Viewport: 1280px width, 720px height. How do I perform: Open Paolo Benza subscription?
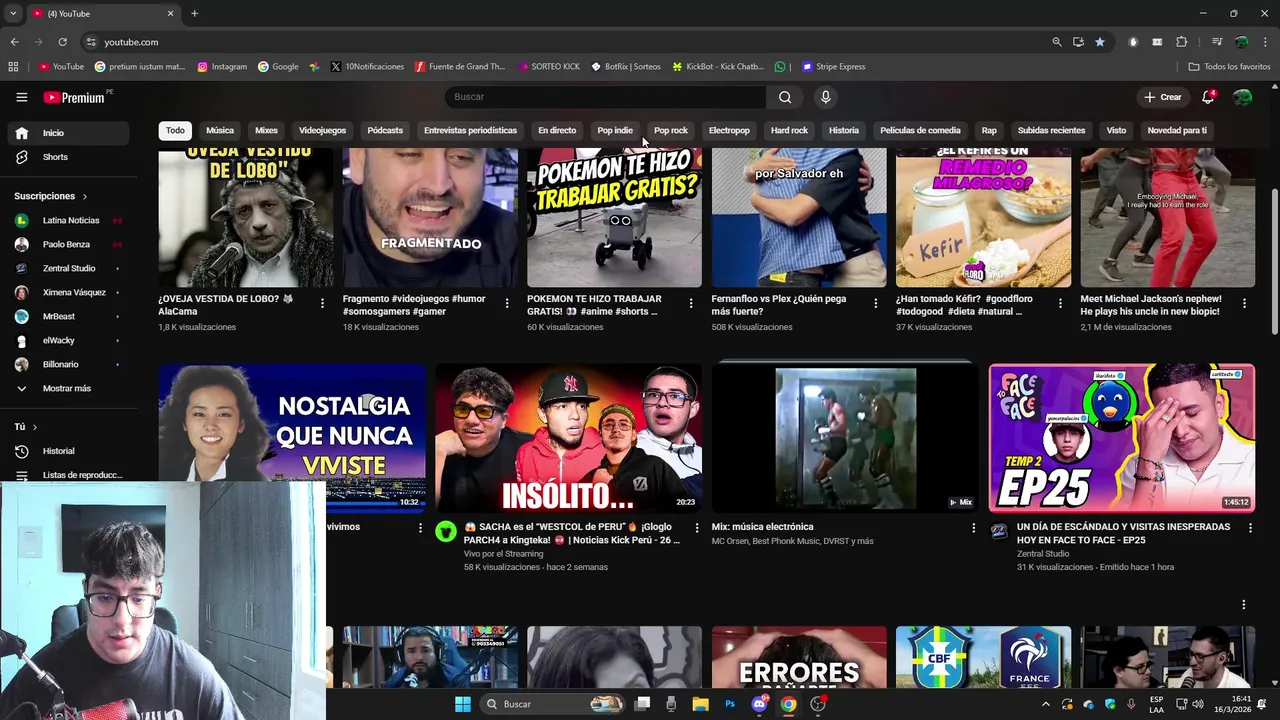coord(69,244)
